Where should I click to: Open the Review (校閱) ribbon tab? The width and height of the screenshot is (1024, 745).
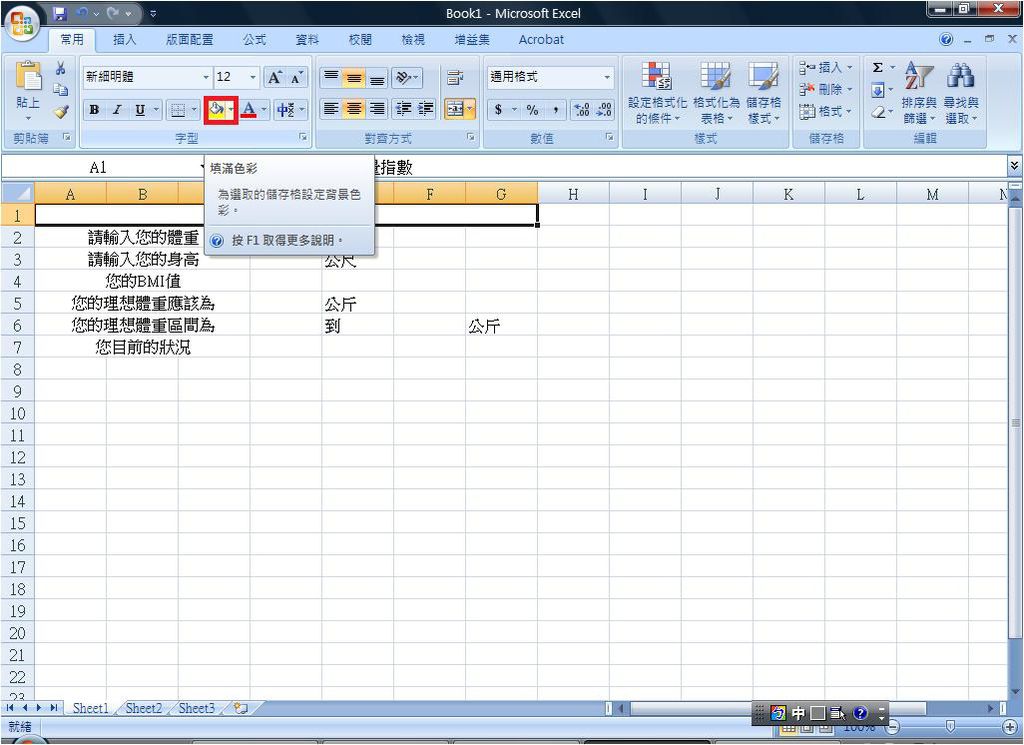[360, 40]
